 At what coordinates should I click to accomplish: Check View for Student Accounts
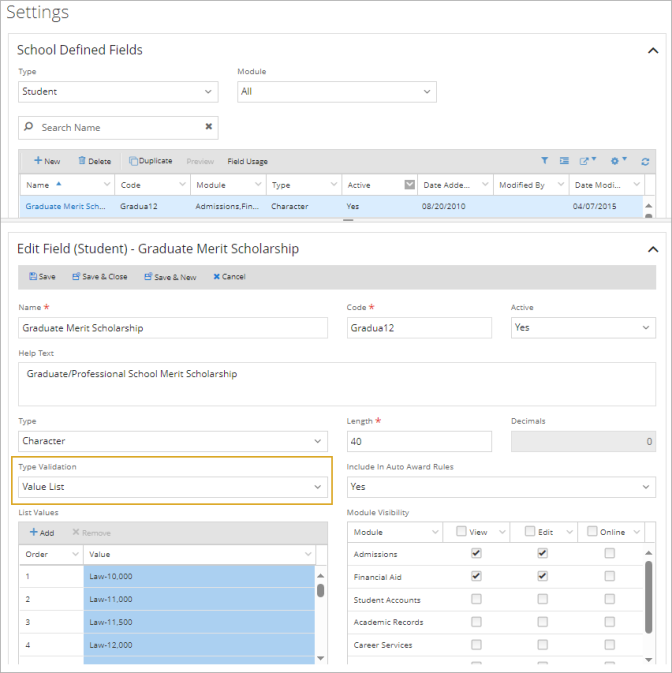pyautogui.click(x=476, y=599)
